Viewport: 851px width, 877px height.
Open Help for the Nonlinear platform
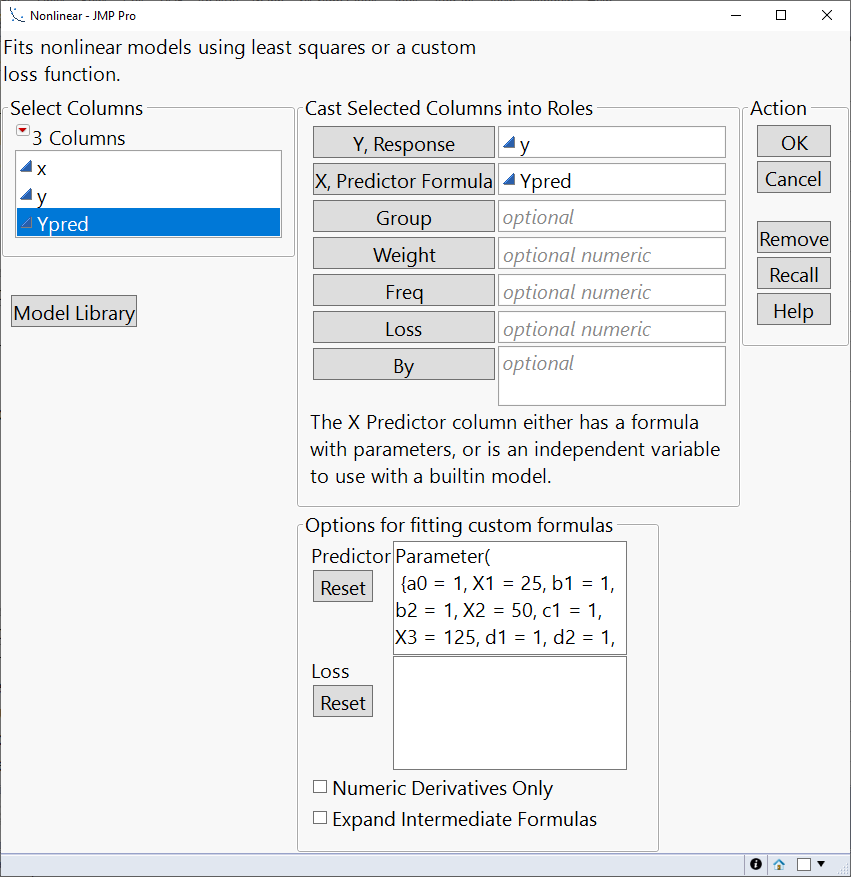pos(793,309)
